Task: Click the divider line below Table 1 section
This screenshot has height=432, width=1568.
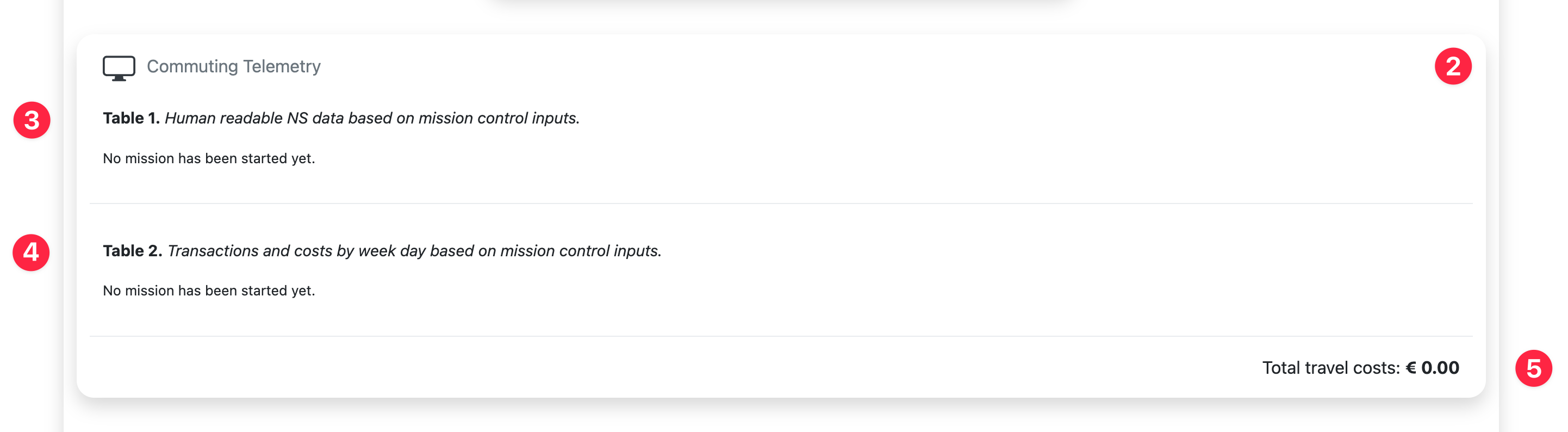Action: [x=780, y=203]
